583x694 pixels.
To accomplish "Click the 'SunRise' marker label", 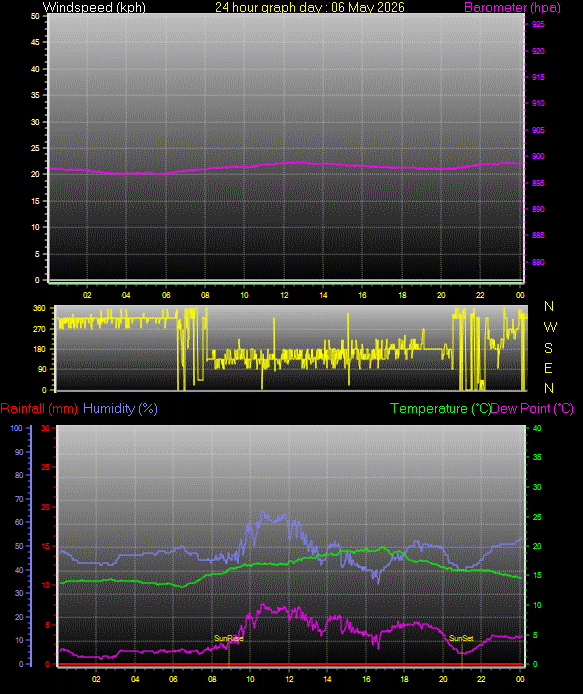I will [x=228, y=638].
